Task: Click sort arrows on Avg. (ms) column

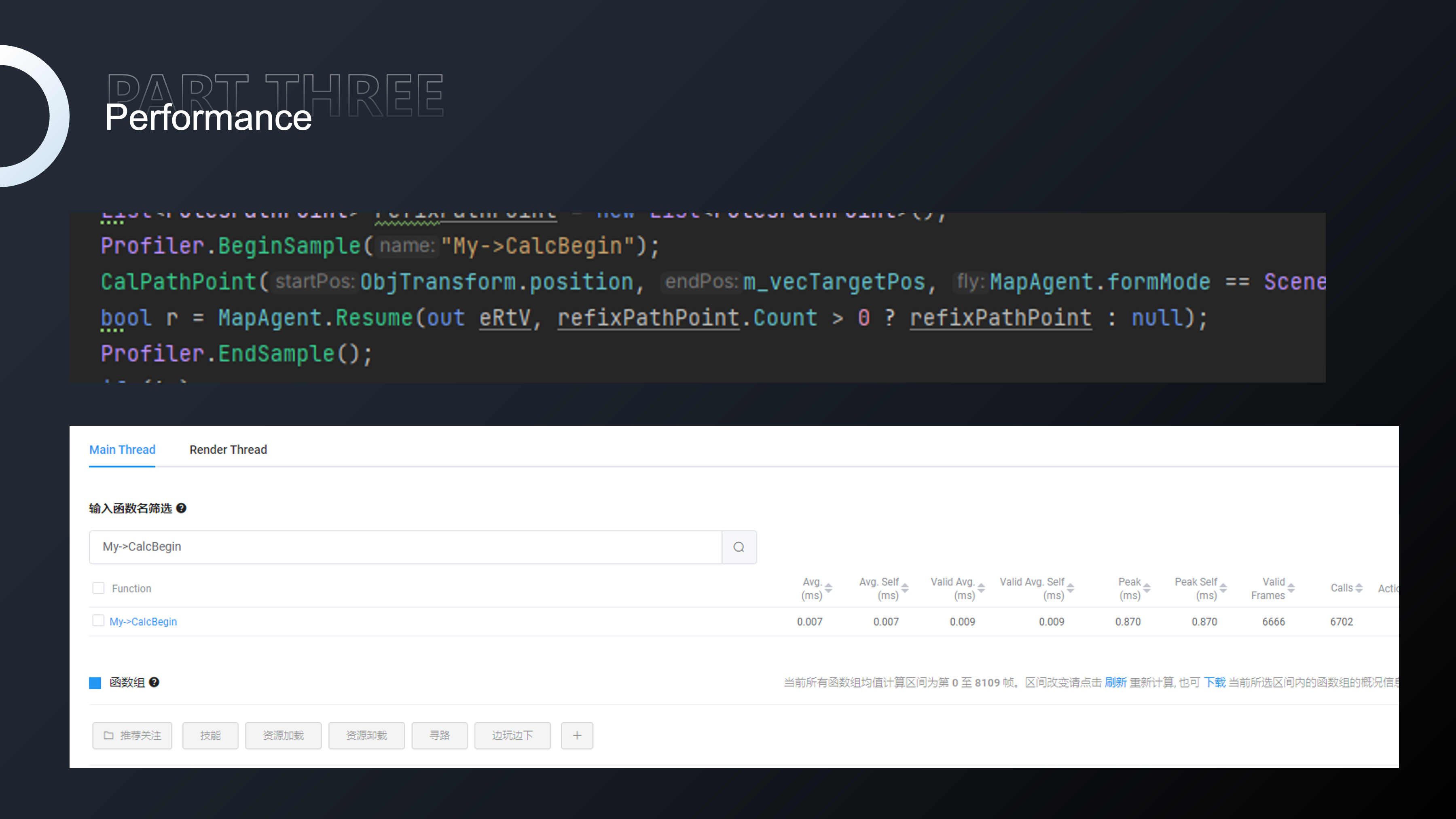Action: click(x=829, y=588)
